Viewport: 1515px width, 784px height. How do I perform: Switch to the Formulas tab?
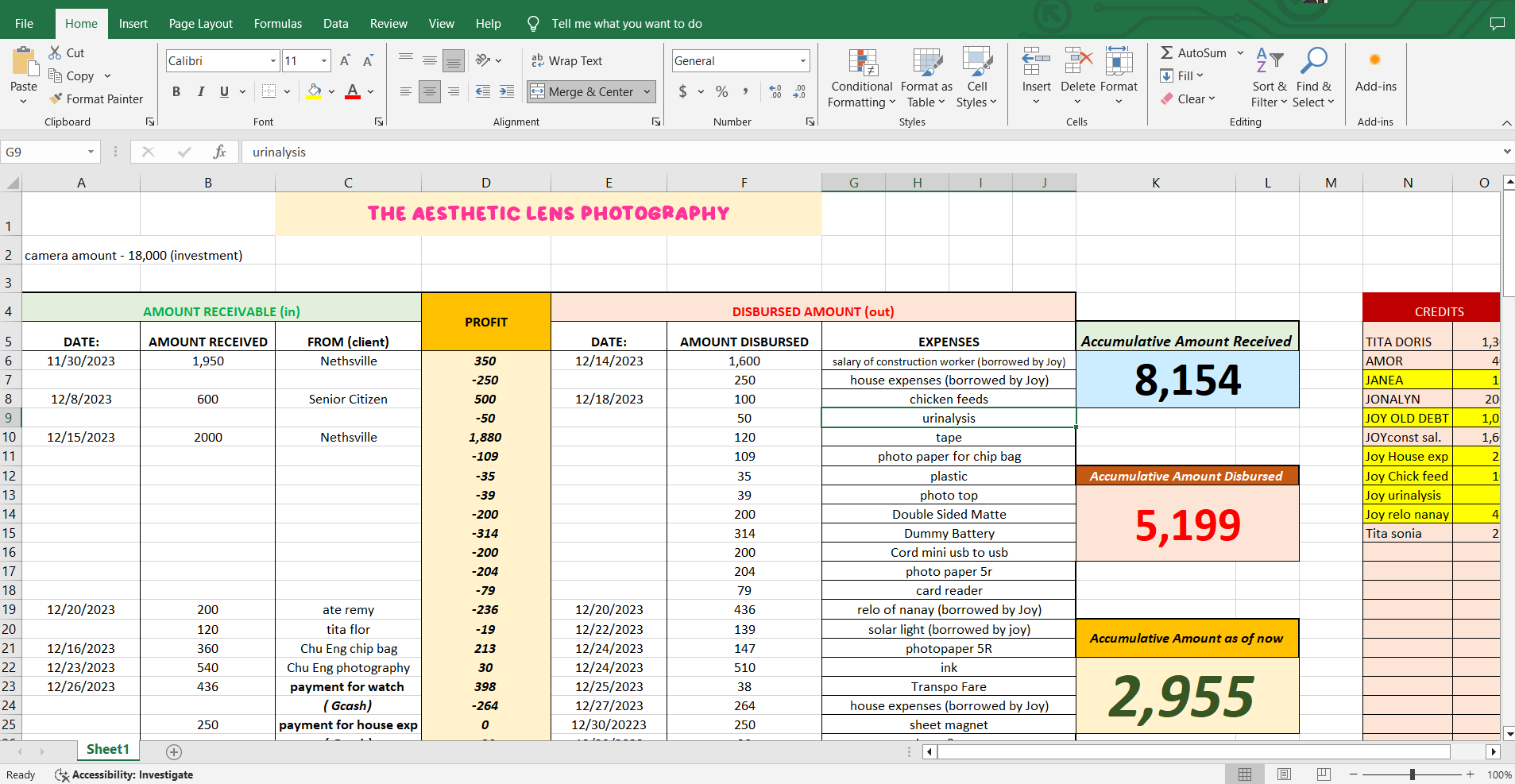coord(278,23)
